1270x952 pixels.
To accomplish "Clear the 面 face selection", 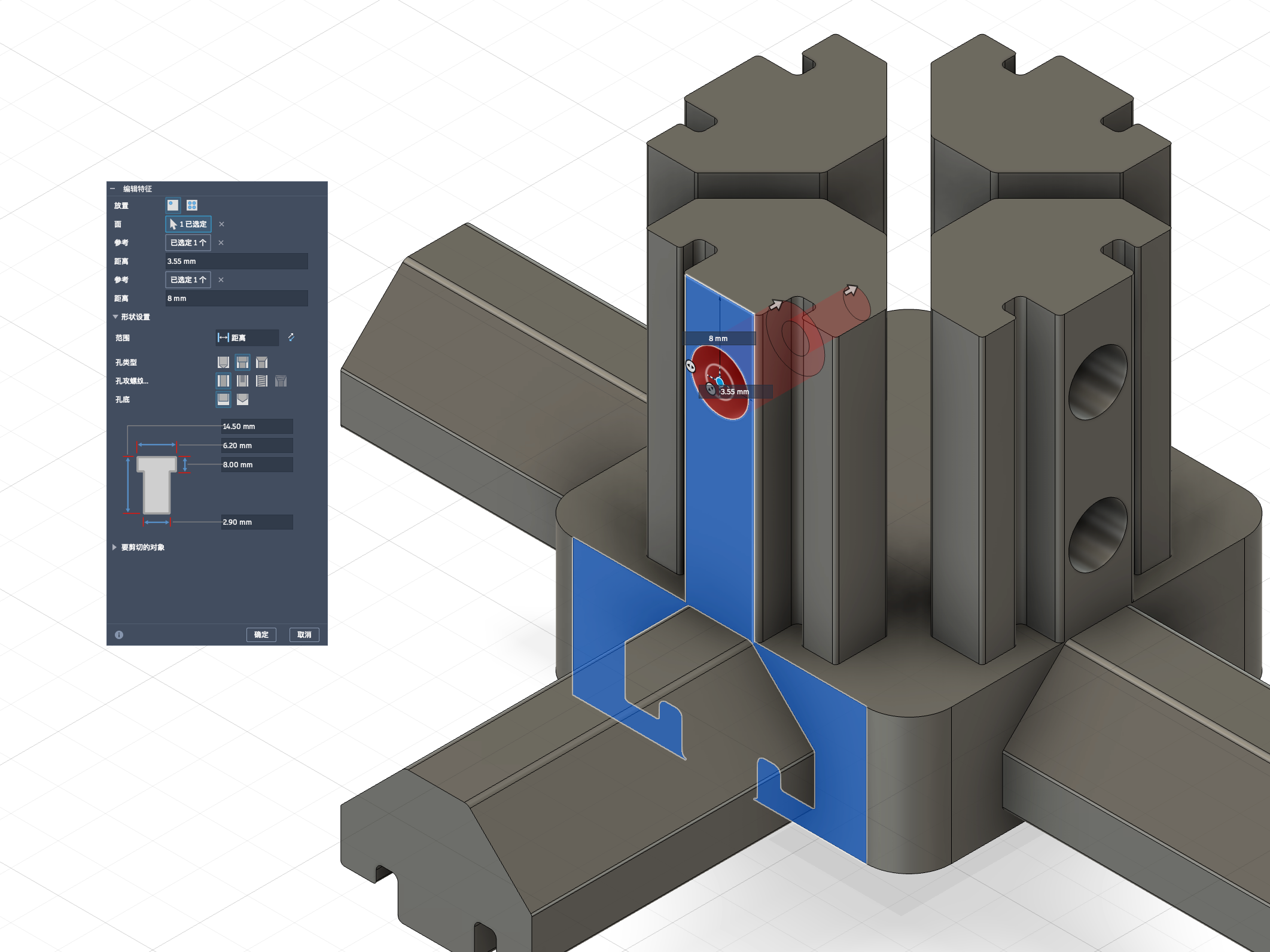I will pyautogui.click(x=221, y=224).
